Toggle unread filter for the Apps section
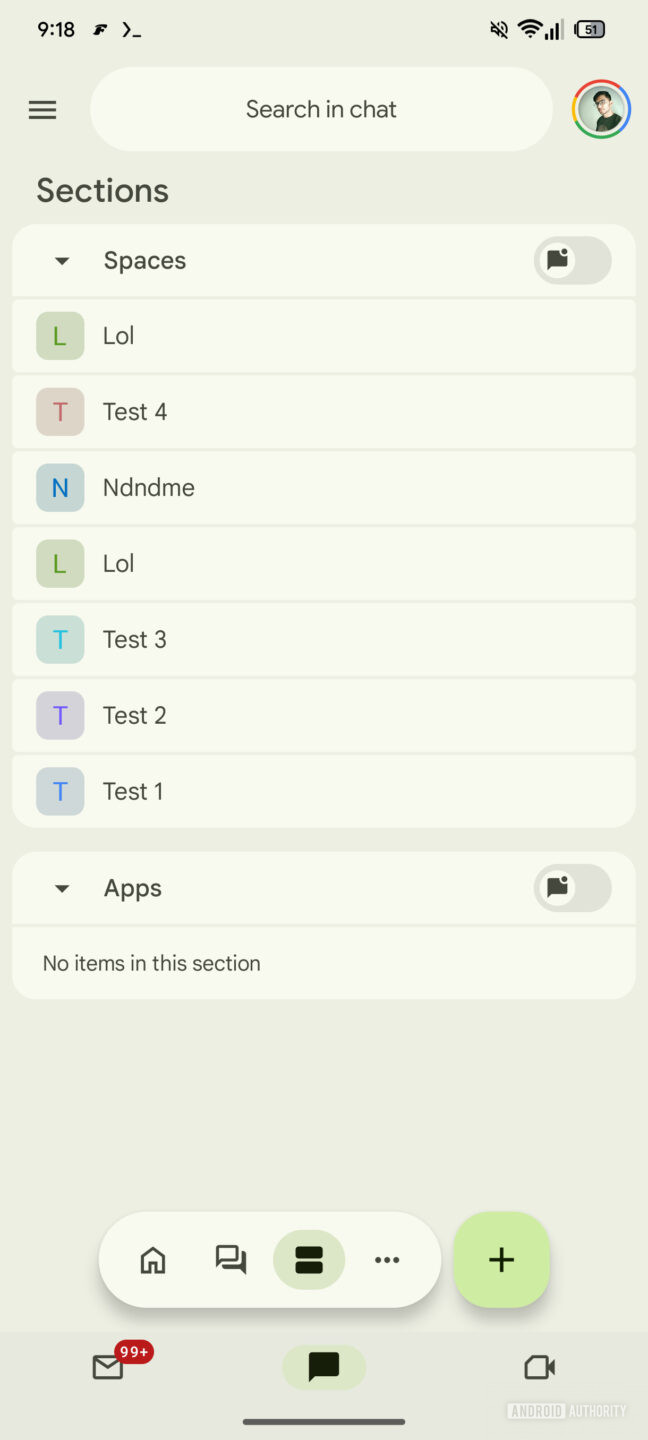This screenshot has width=648, height=1440. pyautogui.click(x=572, y=888)
